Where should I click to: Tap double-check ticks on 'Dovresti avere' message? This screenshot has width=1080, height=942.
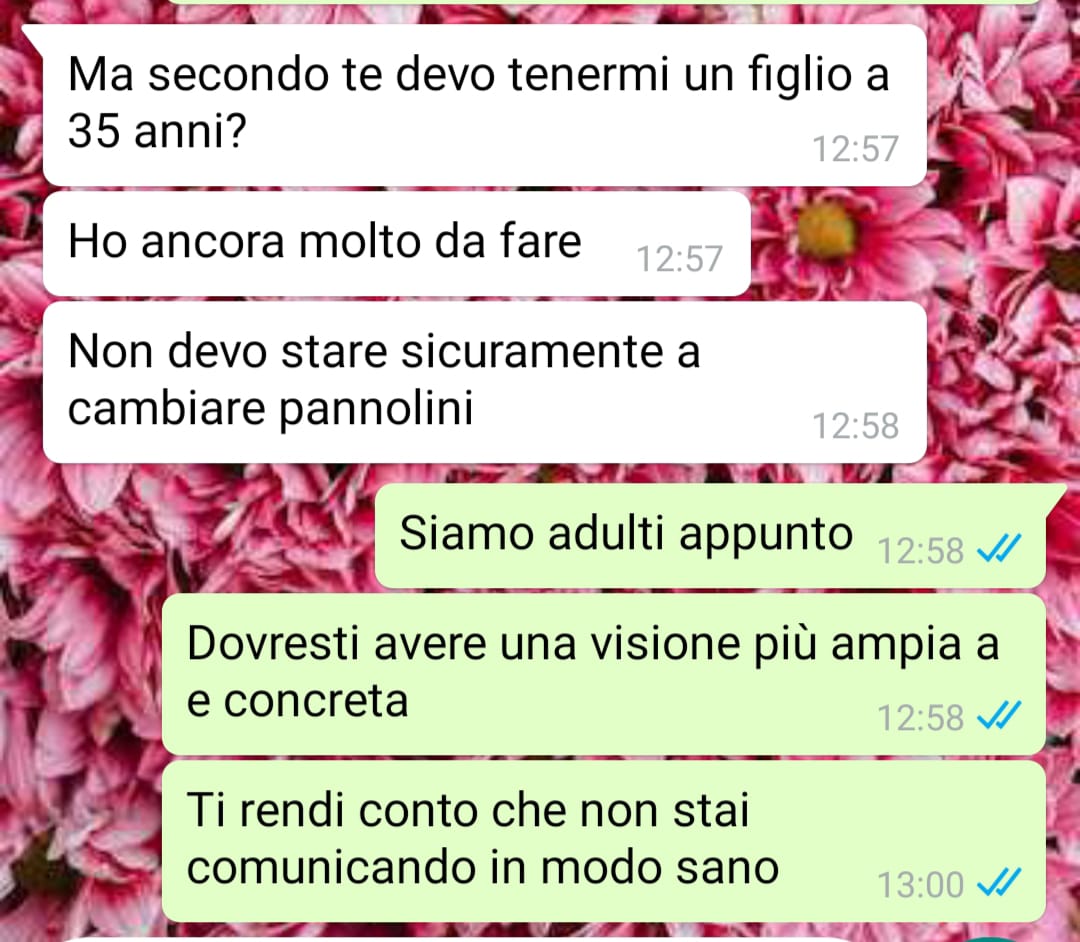coord(999,716)
